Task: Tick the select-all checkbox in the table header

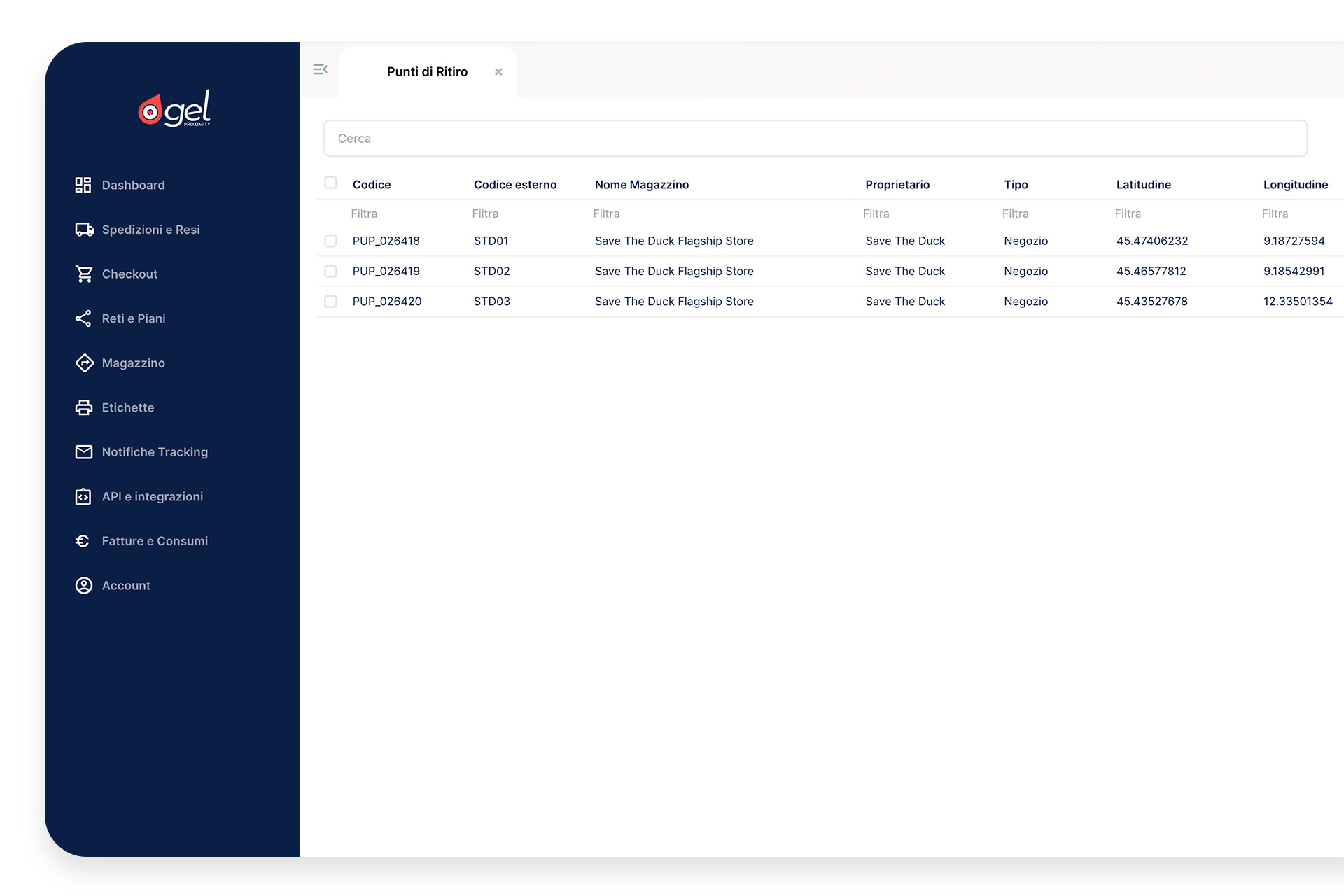Action: tap(330, 183)
